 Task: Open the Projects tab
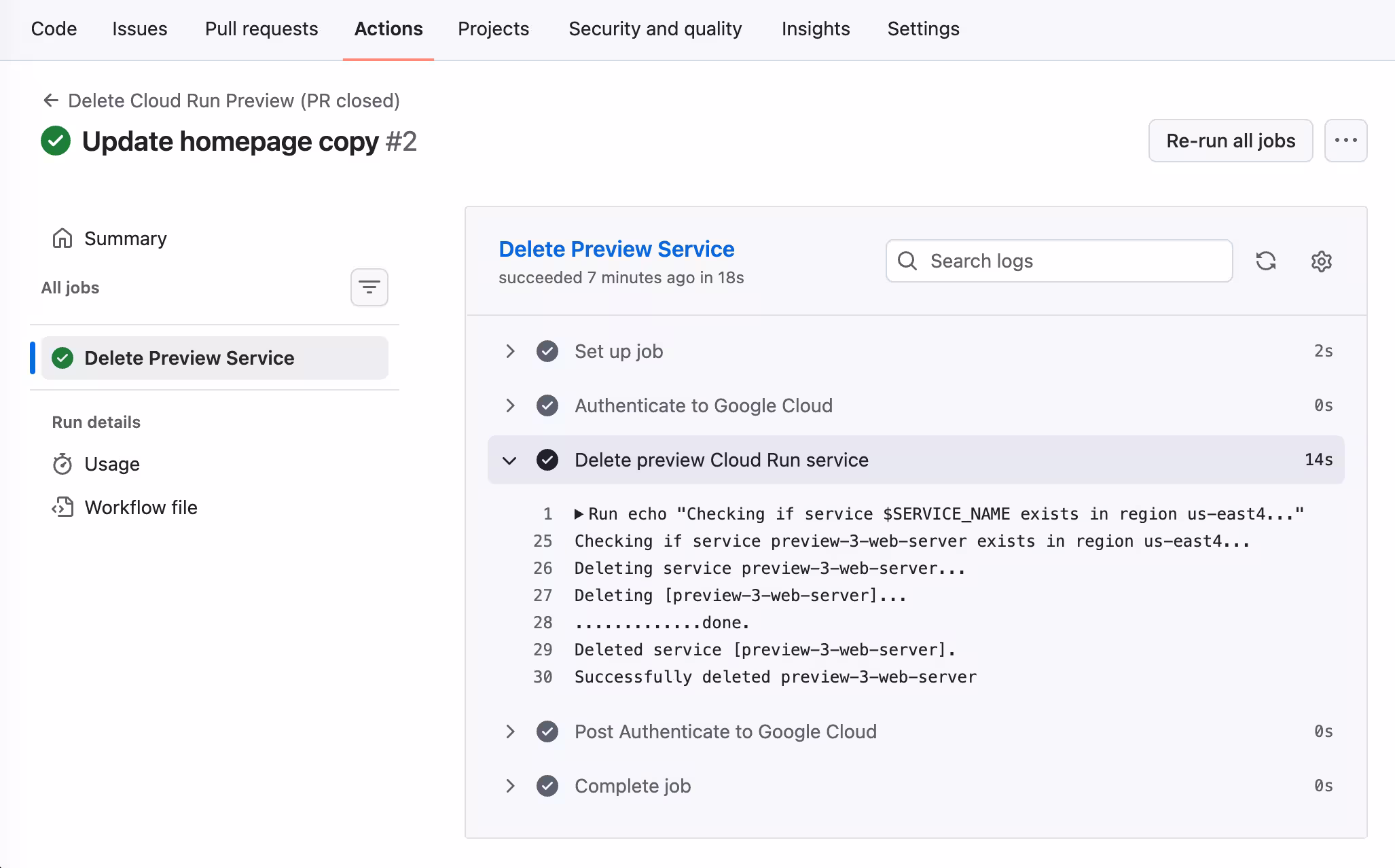click(x=493, y=29)
